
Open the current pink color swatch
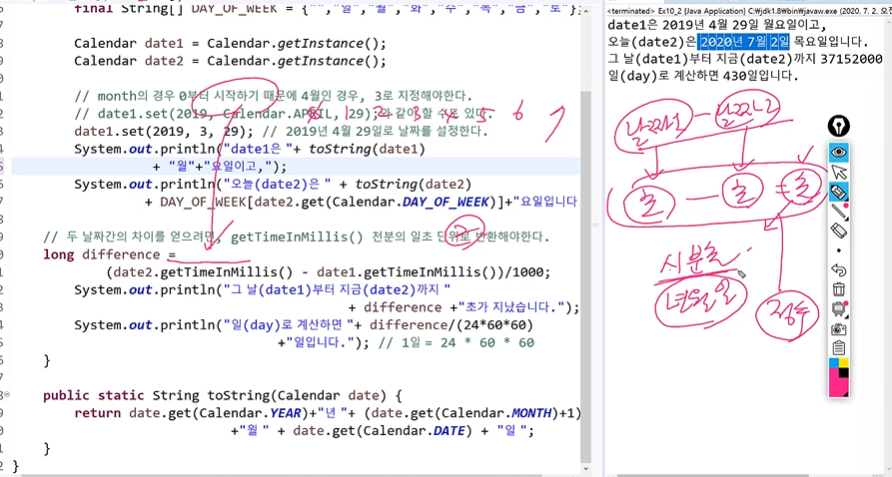(837, 384)
